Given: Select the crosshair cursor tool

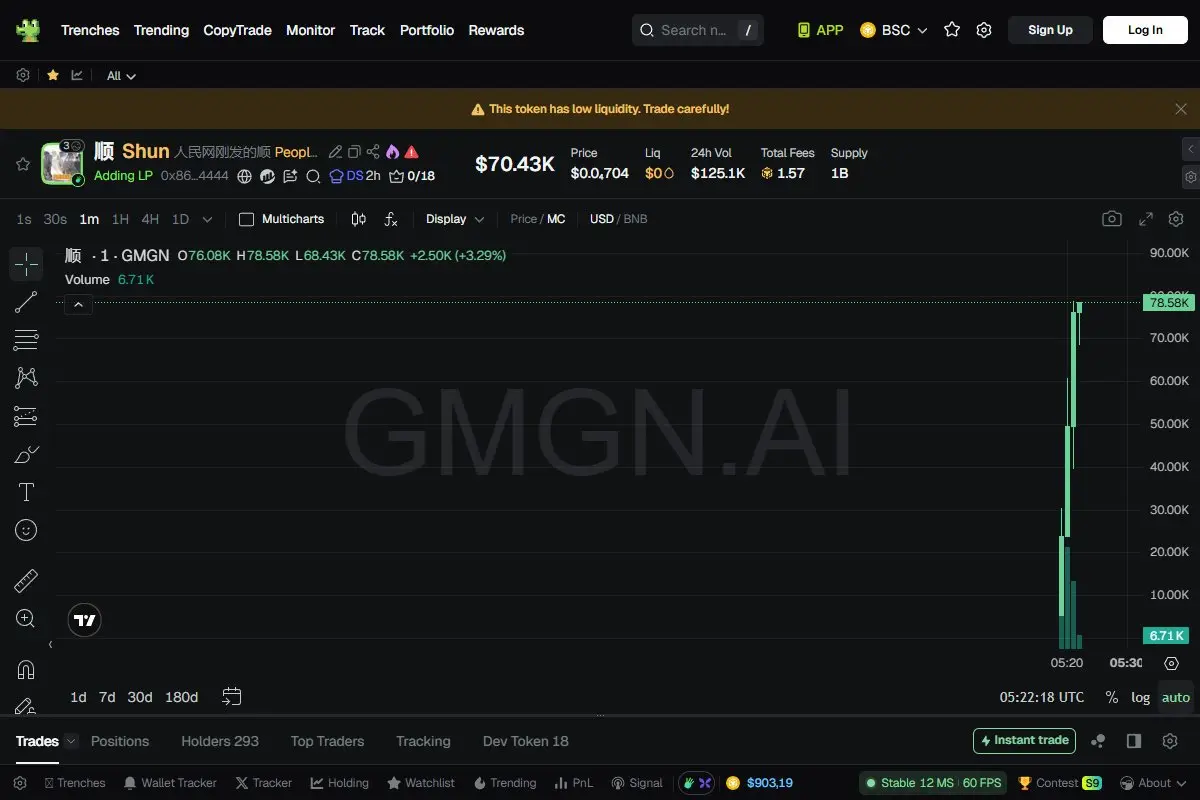Looking at the screenshot, I should (x=26, y=264).
